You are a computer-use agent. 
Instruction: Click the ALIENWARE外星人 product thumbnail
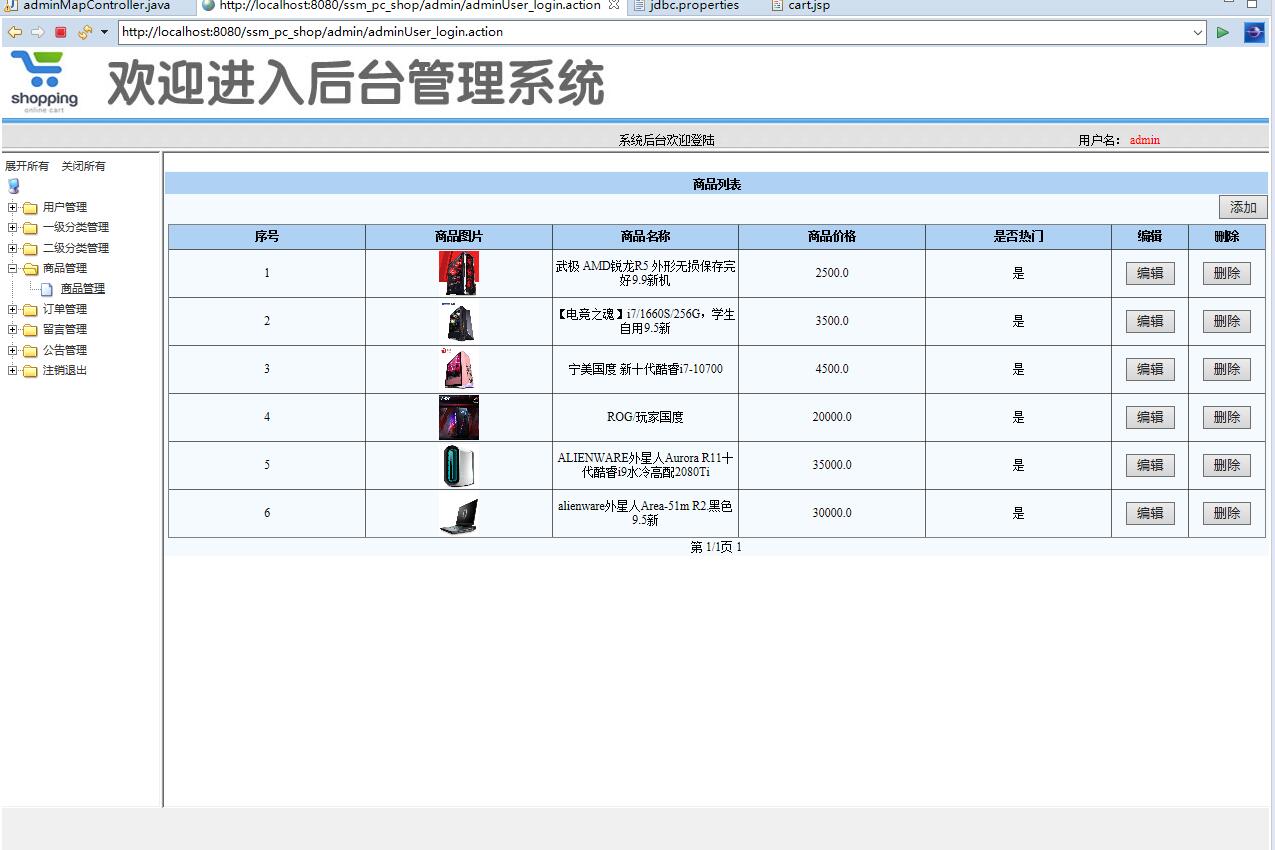point(458,464)
